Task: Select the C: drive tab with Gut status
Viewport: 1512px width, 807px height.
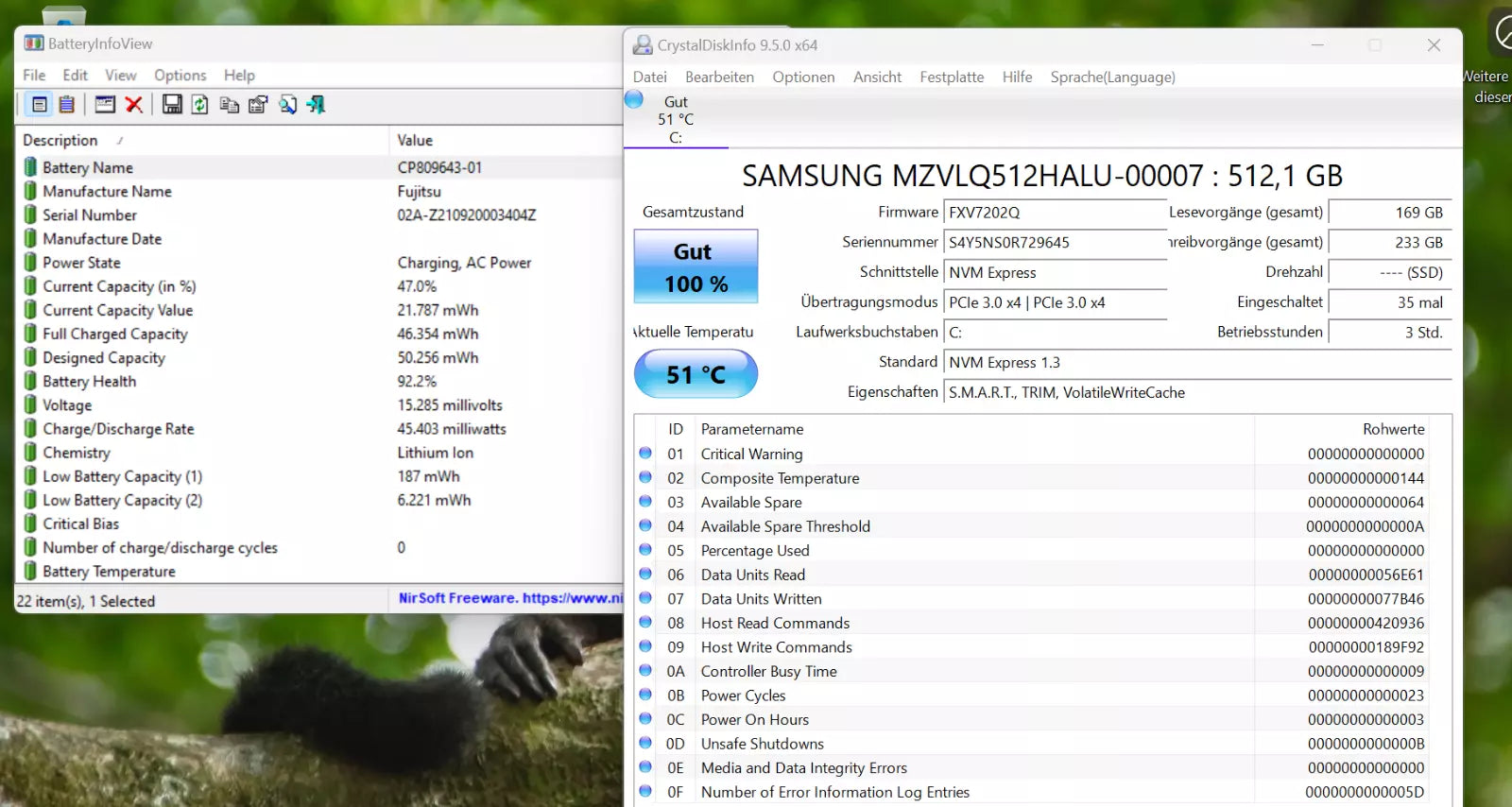Action: coord(676,119)
